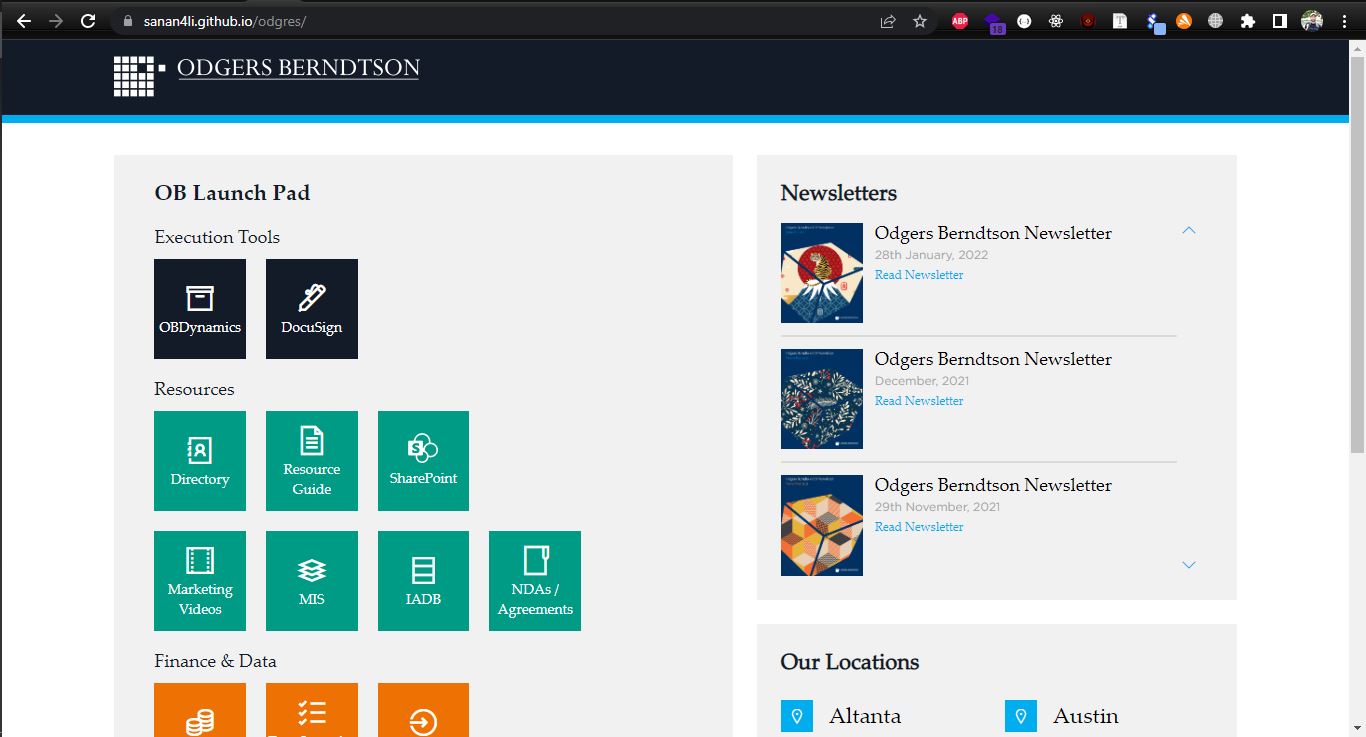Open the orange coins stack tile
The height and width of the screenshot is (737, 1366).
[x=200, y=710]
